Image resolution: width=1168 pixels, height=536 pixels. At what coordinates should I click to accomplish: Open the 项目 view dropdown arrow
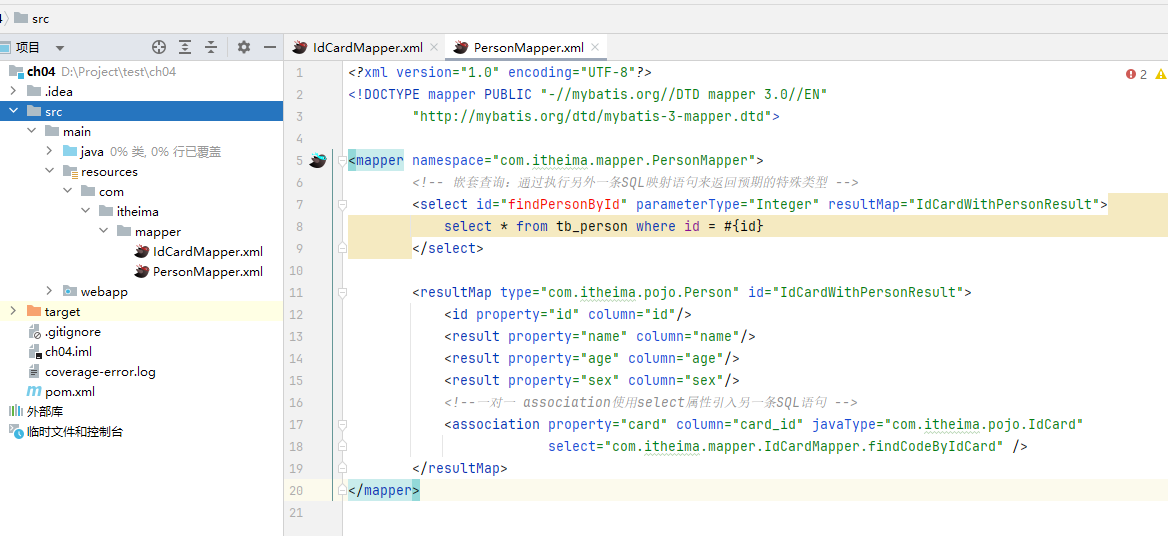tap(60, 48)
